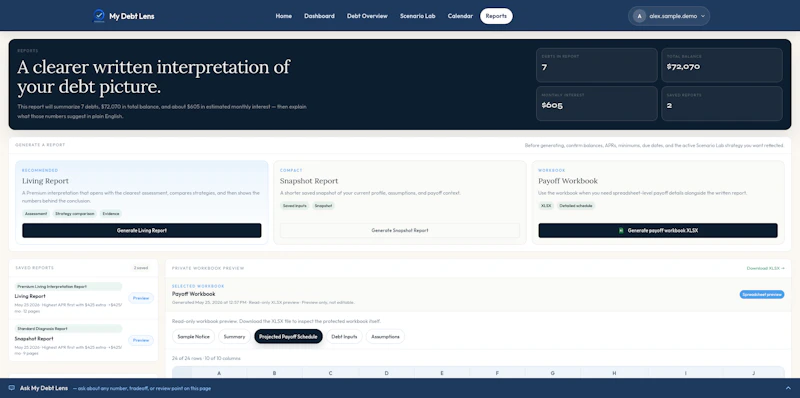Click the spreadsheet select-all corner cell

(x=182, y=374)
